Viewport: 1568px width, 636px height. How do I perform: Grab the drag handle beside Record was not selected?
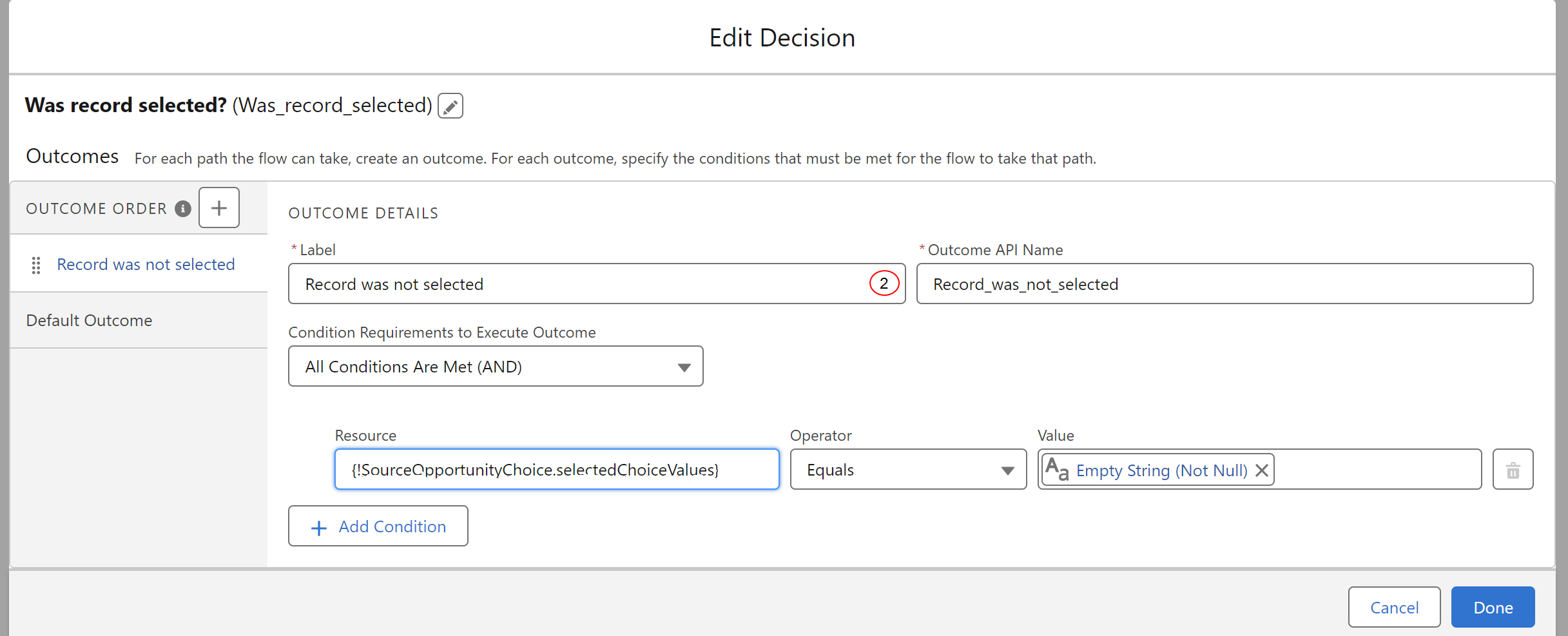36,265
